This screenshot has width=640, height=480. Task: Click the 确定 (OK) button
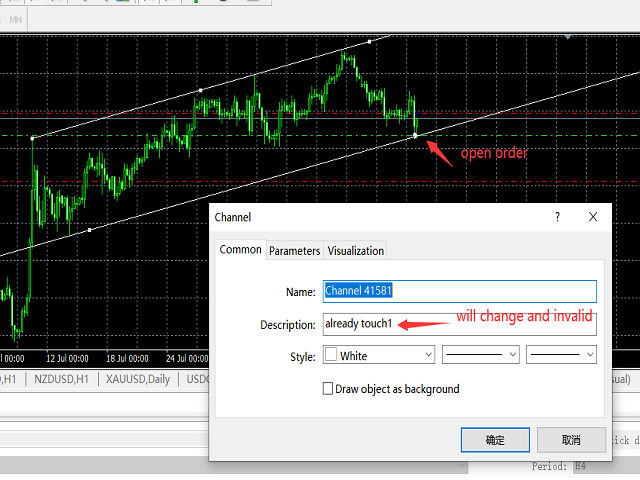[495, 440]
